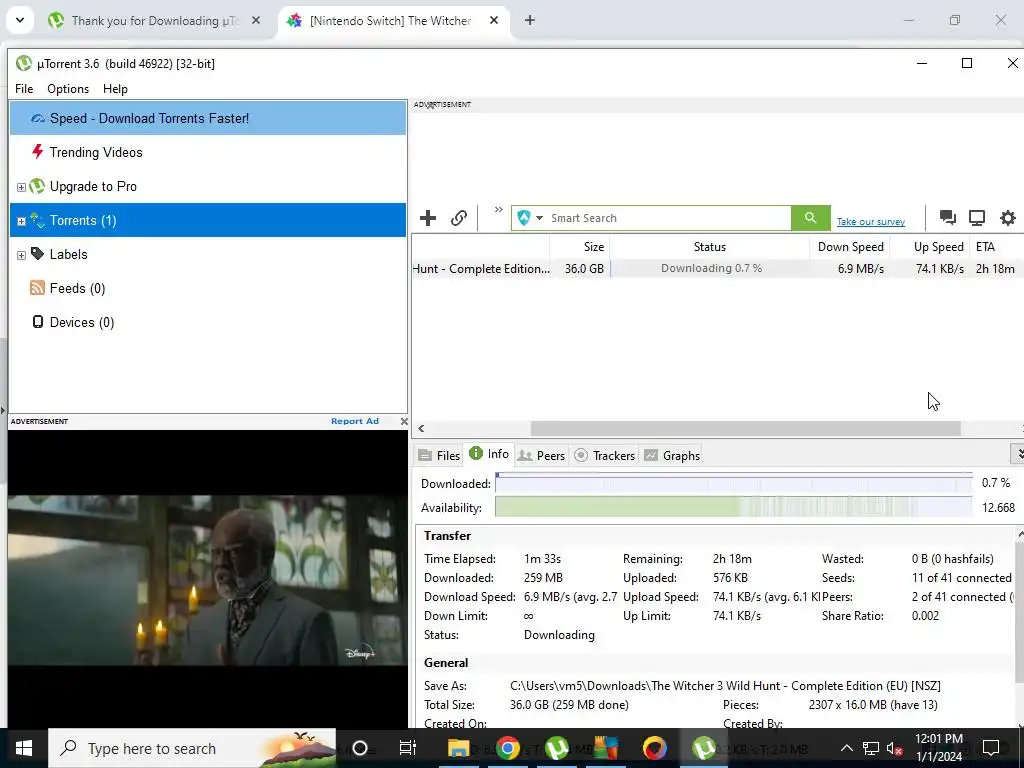Viewport: 1024px width, 768px height.
Task: Open File Explorer from taskbar
Action: (x=458, y=748)
